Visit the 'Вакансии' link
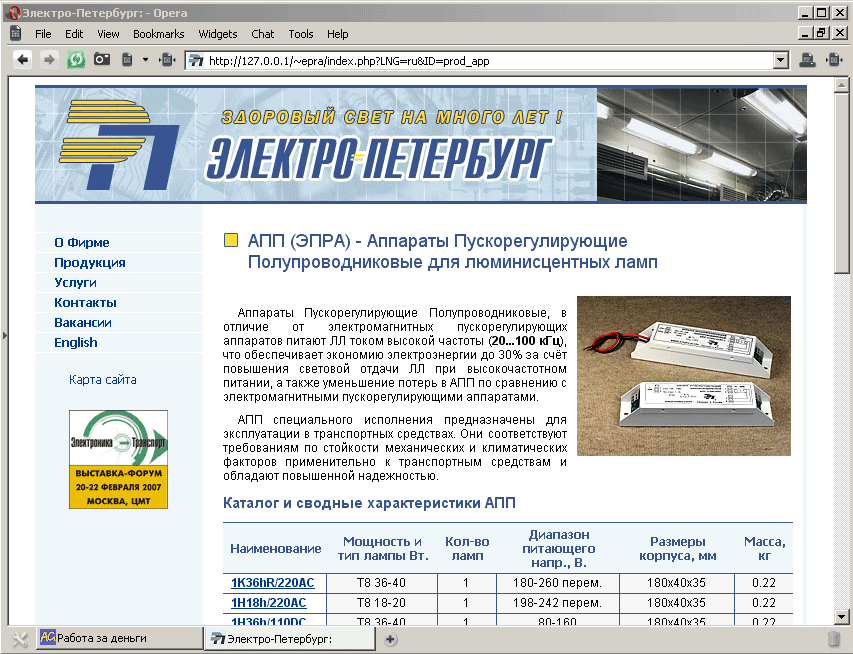 (83, 323)
